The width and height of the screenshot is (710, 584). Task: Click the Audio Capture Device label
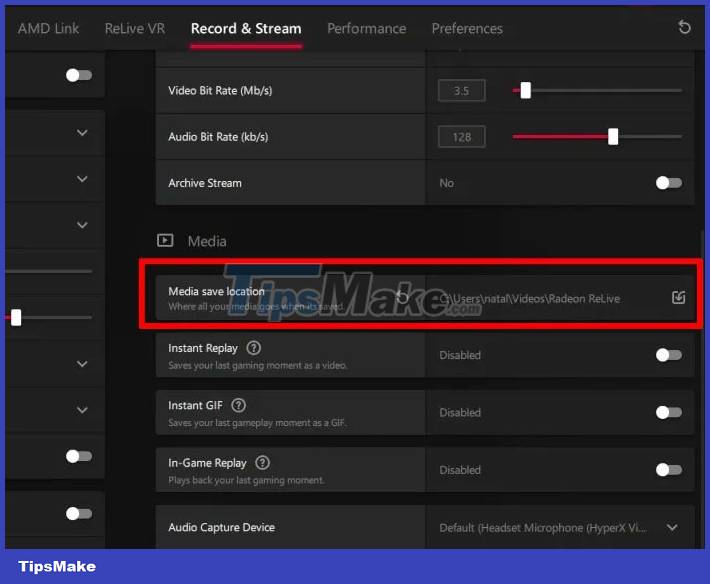[x=221, y=527]
